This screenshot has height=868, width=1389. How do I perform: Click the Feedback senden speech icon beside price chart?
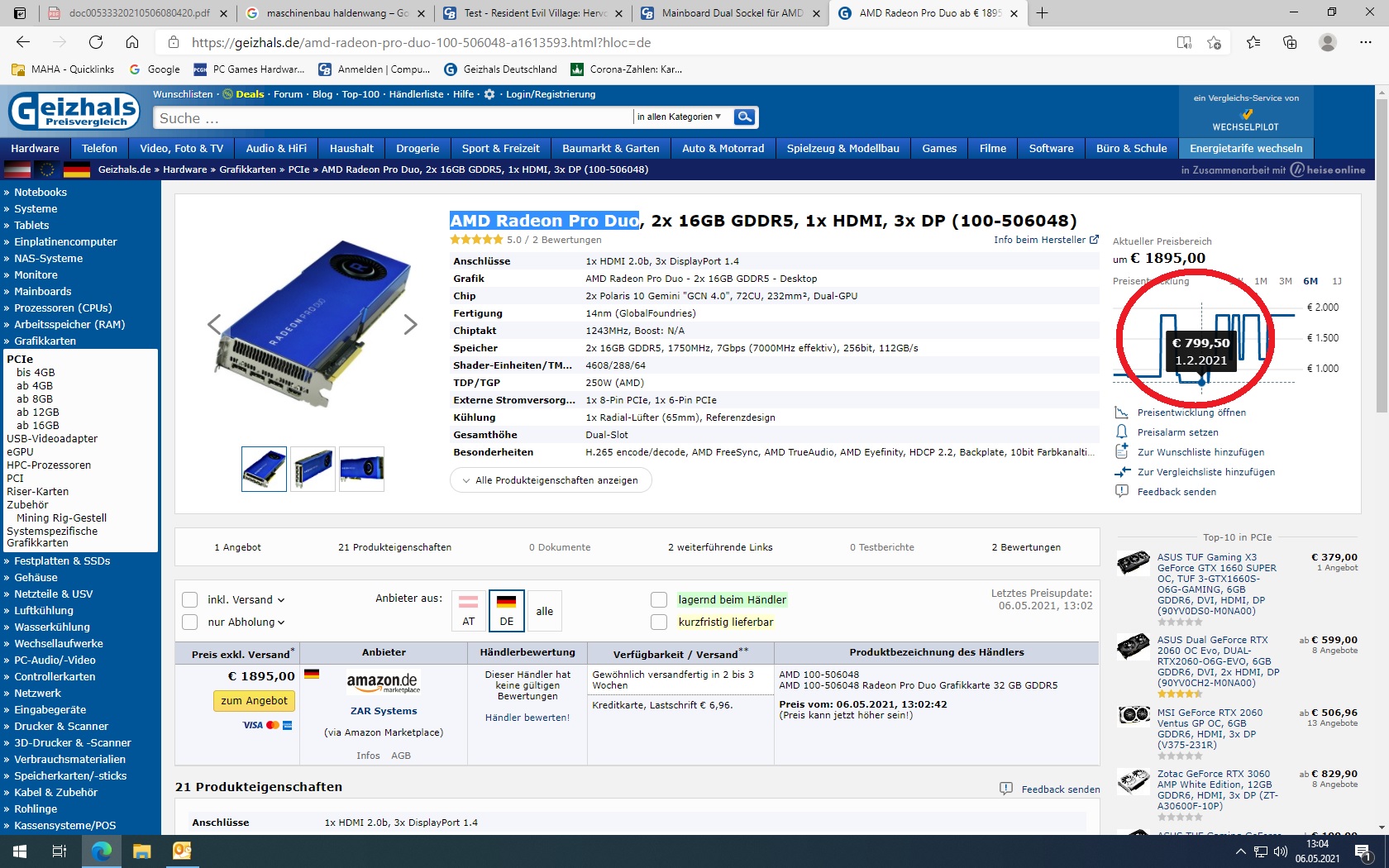(x=1121, y=491)
